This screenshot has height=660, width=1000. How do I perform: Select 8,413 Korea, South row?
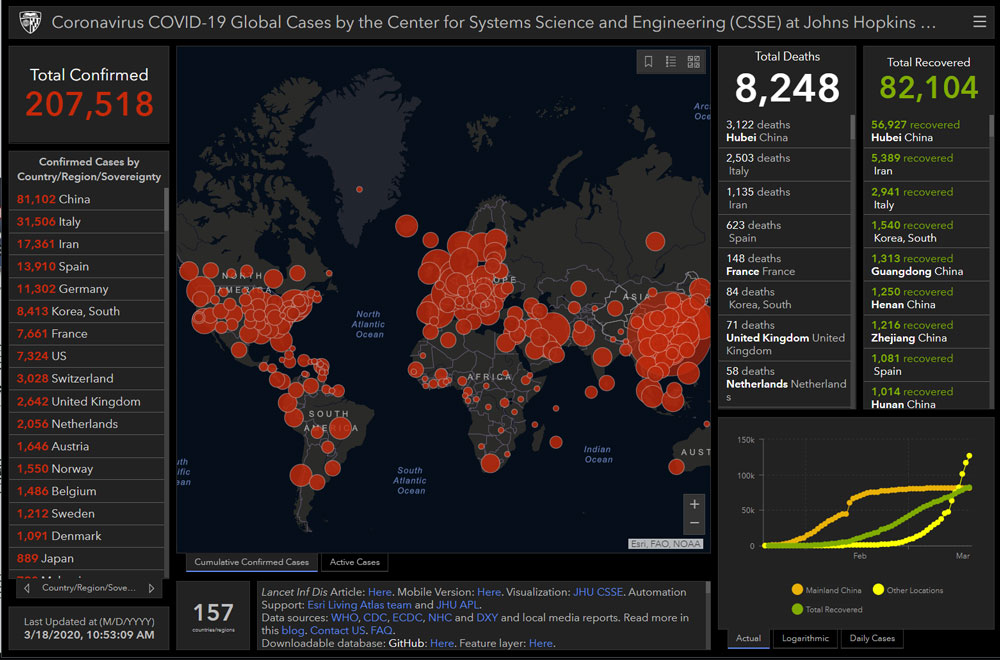point(87,311)
